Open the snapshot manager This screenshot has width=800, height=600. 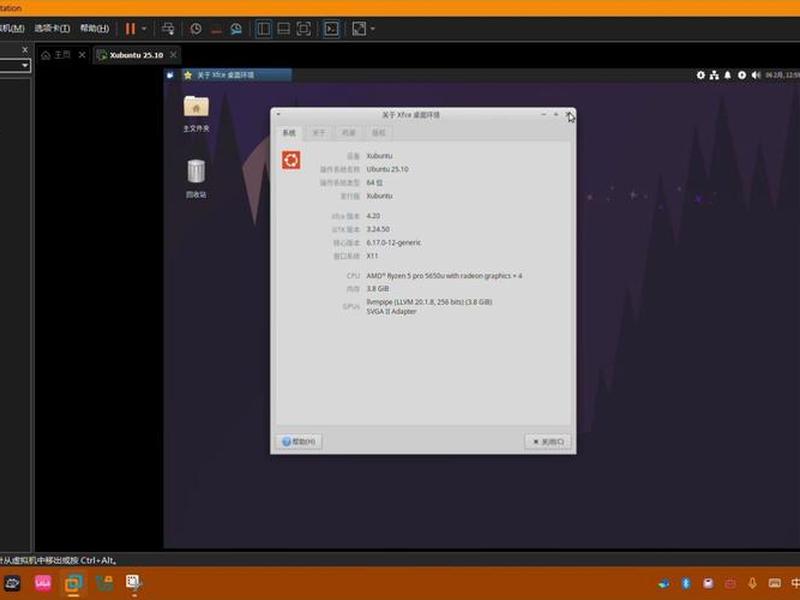coord(236,29)
